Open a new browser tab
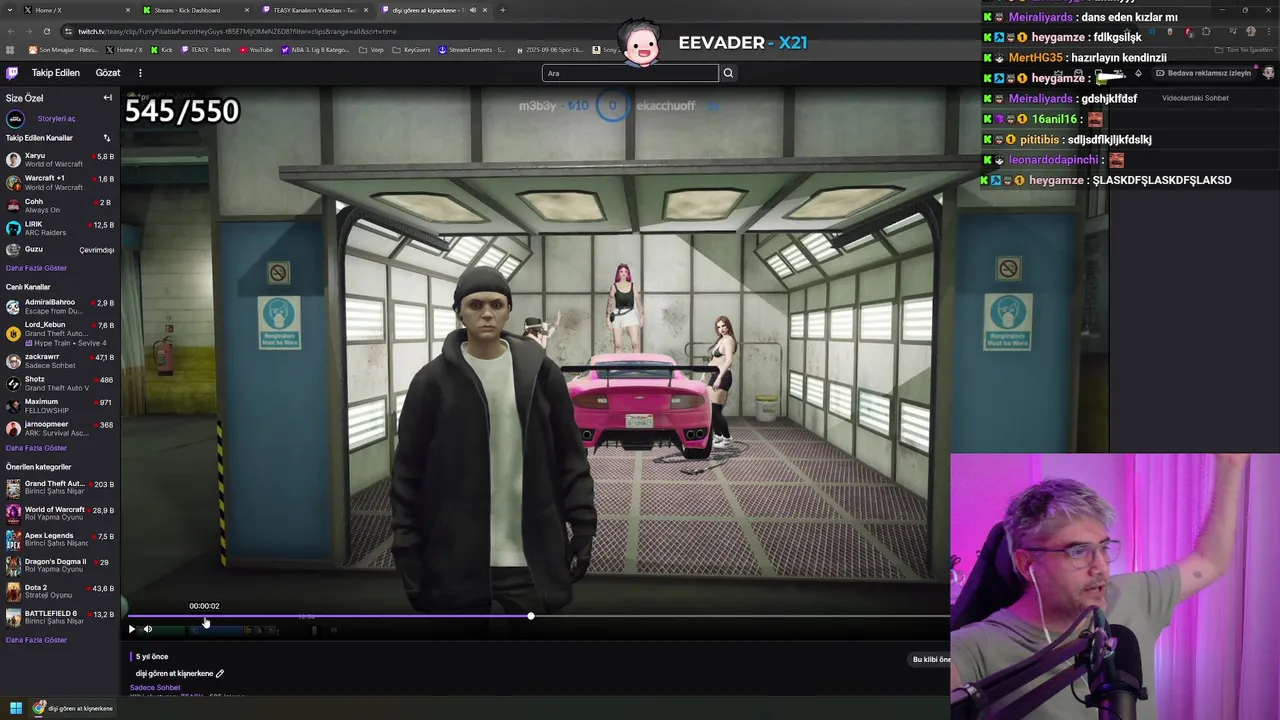The image size is (1280, 720). point(503,10)
